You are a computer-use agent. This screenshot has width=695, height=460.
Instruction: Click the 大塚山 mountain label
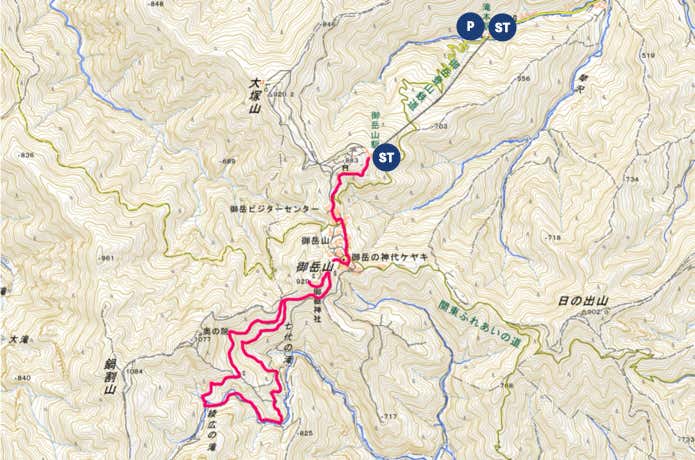click(x=254, y=96)
